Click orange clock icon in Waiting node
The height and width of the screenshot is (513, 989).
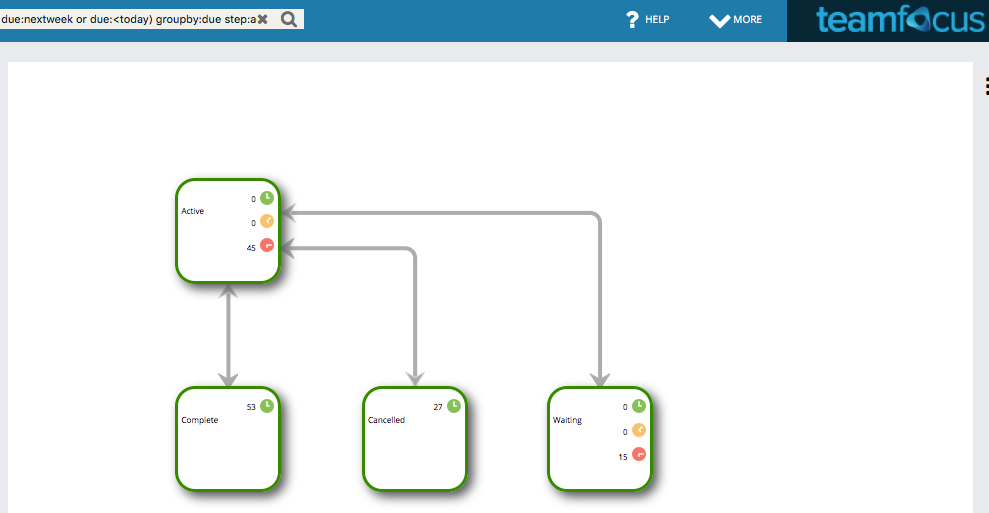coord(639,430)
